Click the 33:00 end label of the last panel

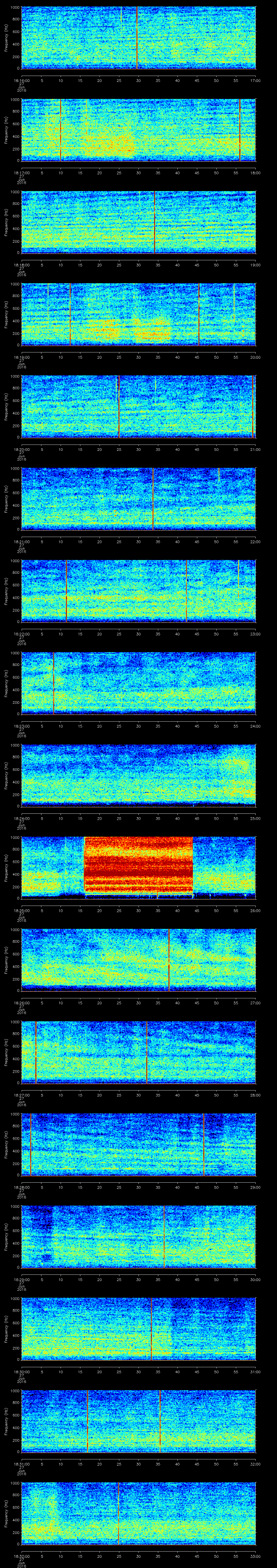pyautogui.click(x=256, y=1556)
